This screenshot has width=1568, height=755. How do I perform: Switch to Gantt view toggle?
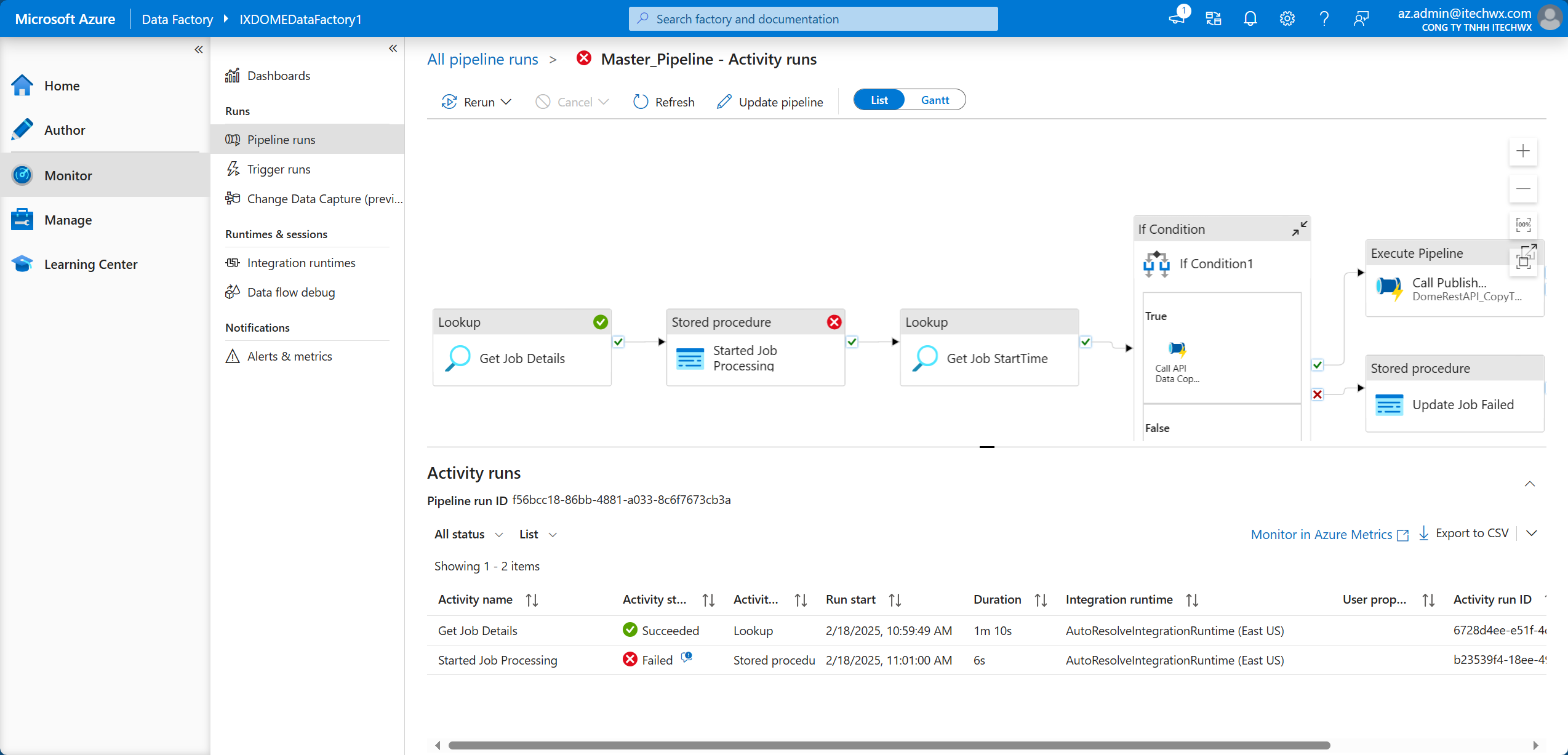[935, 100]
